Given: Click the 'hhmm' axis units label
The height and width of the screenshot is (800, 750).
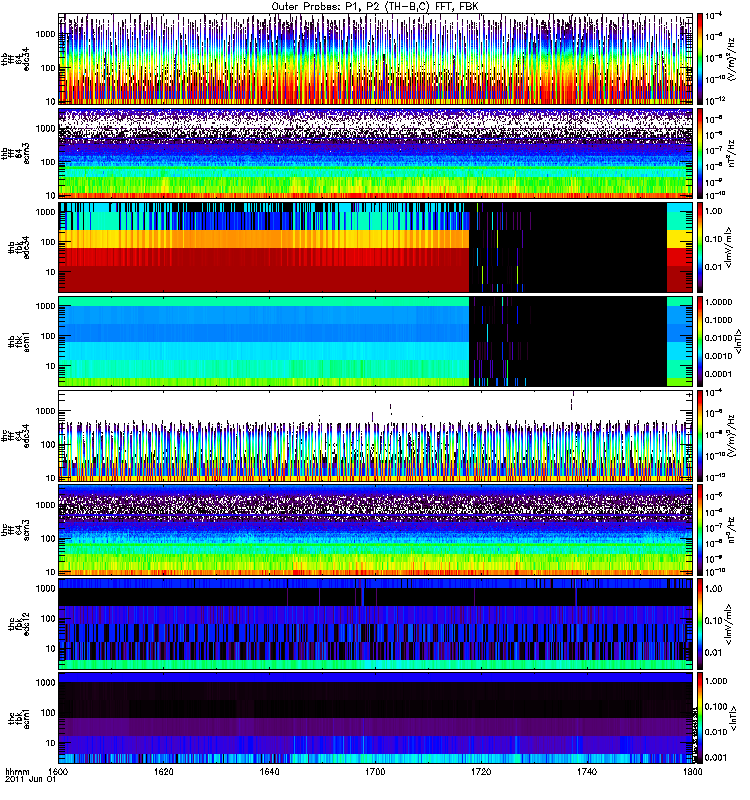Looking at the screenshot, I should [15, 773].
